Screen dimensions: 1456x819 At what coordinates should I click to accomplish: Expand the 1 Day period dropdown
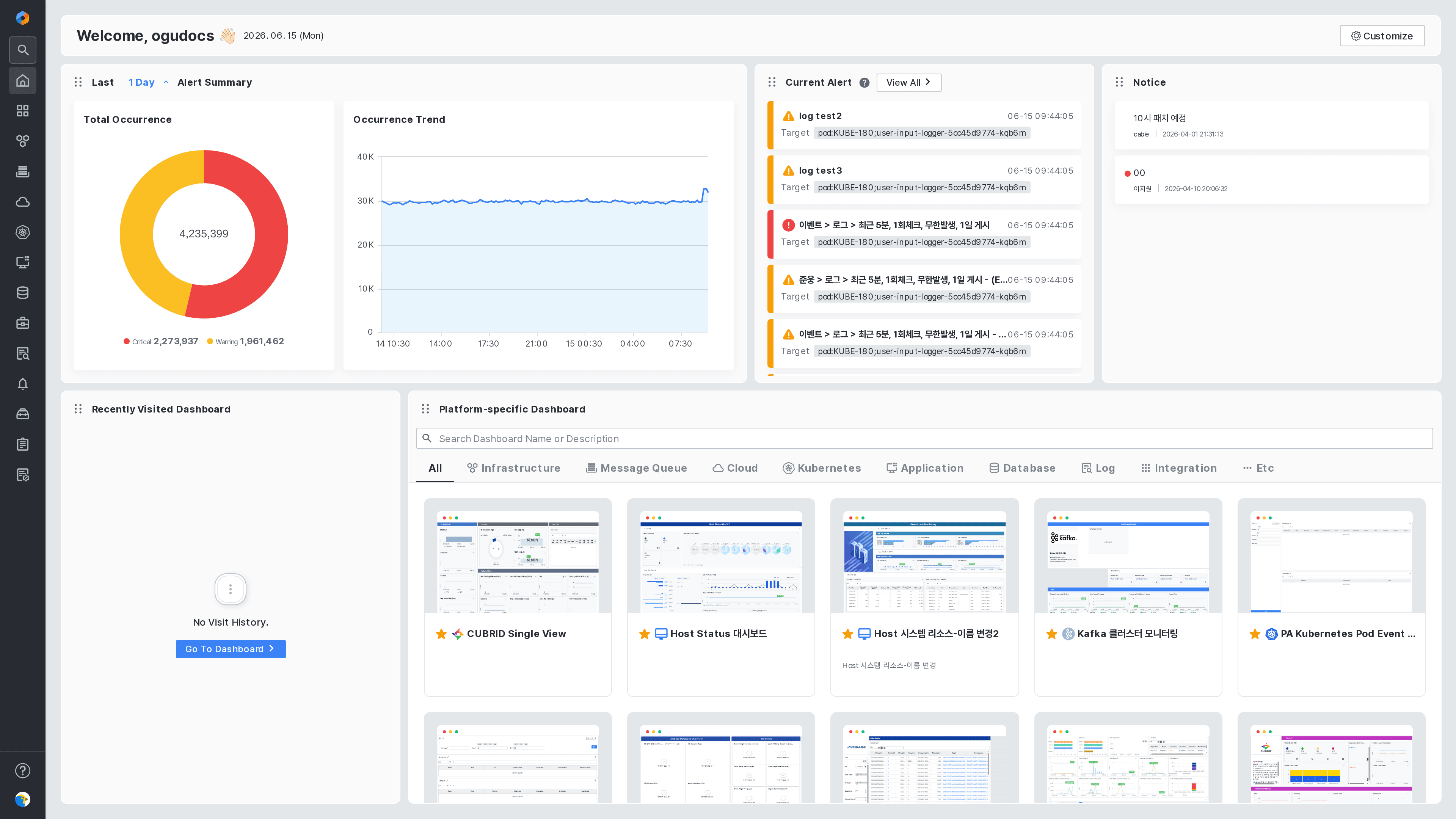point(148,83)
